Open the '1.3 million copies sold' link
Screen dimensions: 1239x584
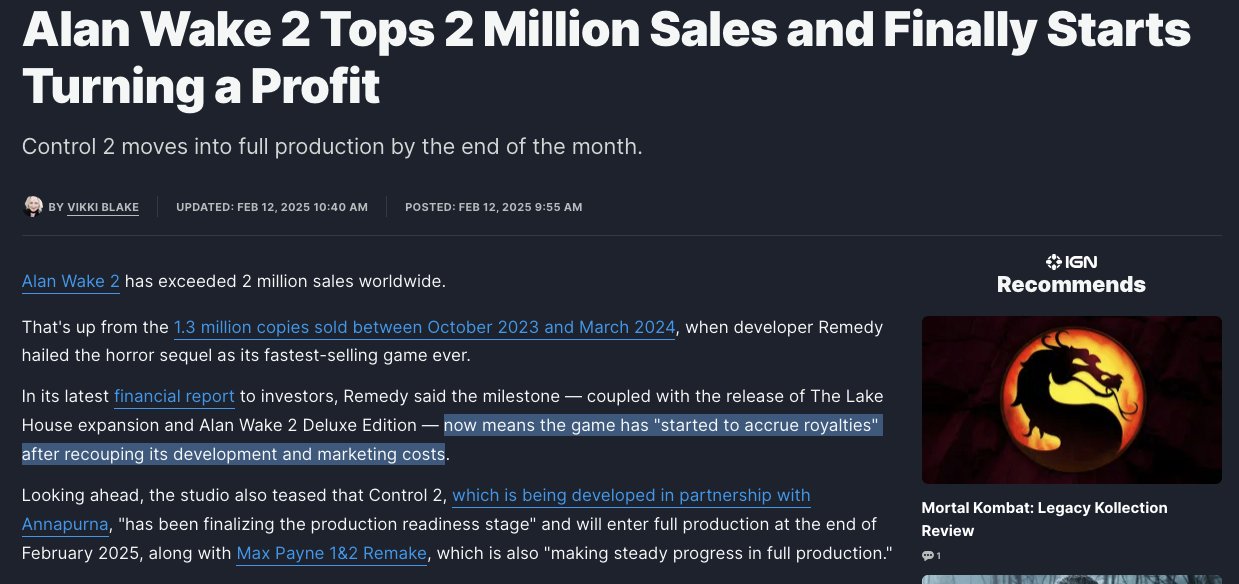(425, 327)
